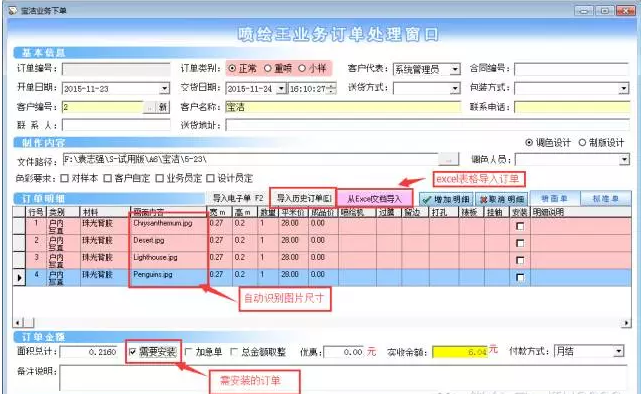Viewport: 641px width, 394px height.
Task: Tick the 对样本 color requirement checkbox
Action: [x=65, y=178]
